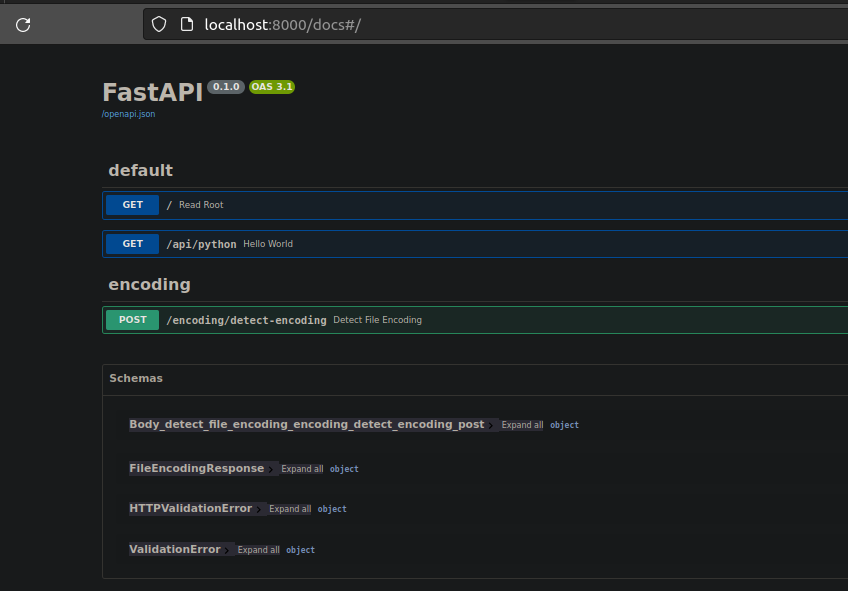The width and height of the screenshot is (848, 591).
Task: Click the site information icon in address bar
Action: (x=186, y=25)
